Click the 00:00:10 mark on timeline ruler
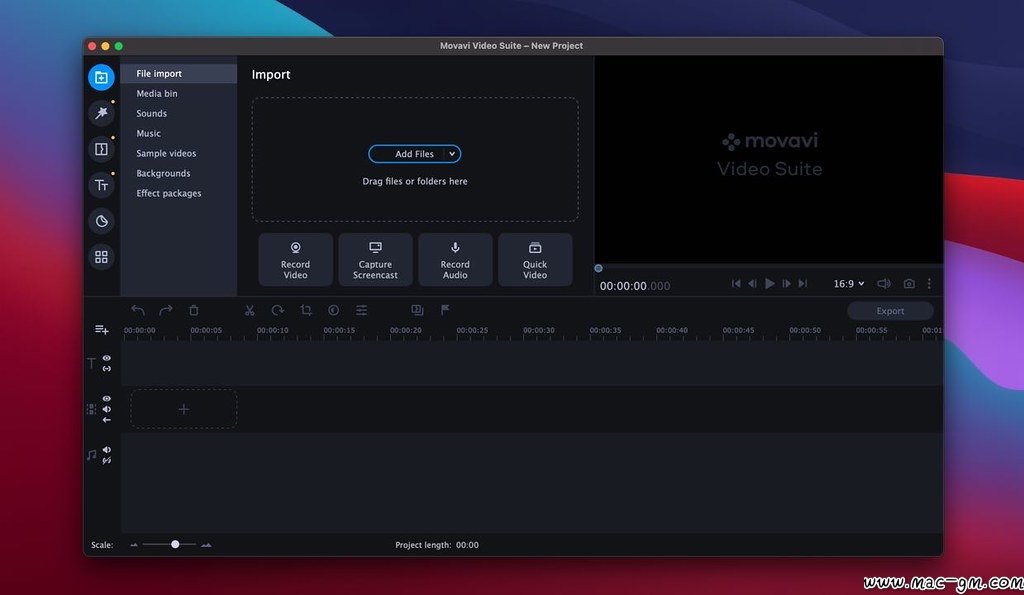 pos(272,330)
